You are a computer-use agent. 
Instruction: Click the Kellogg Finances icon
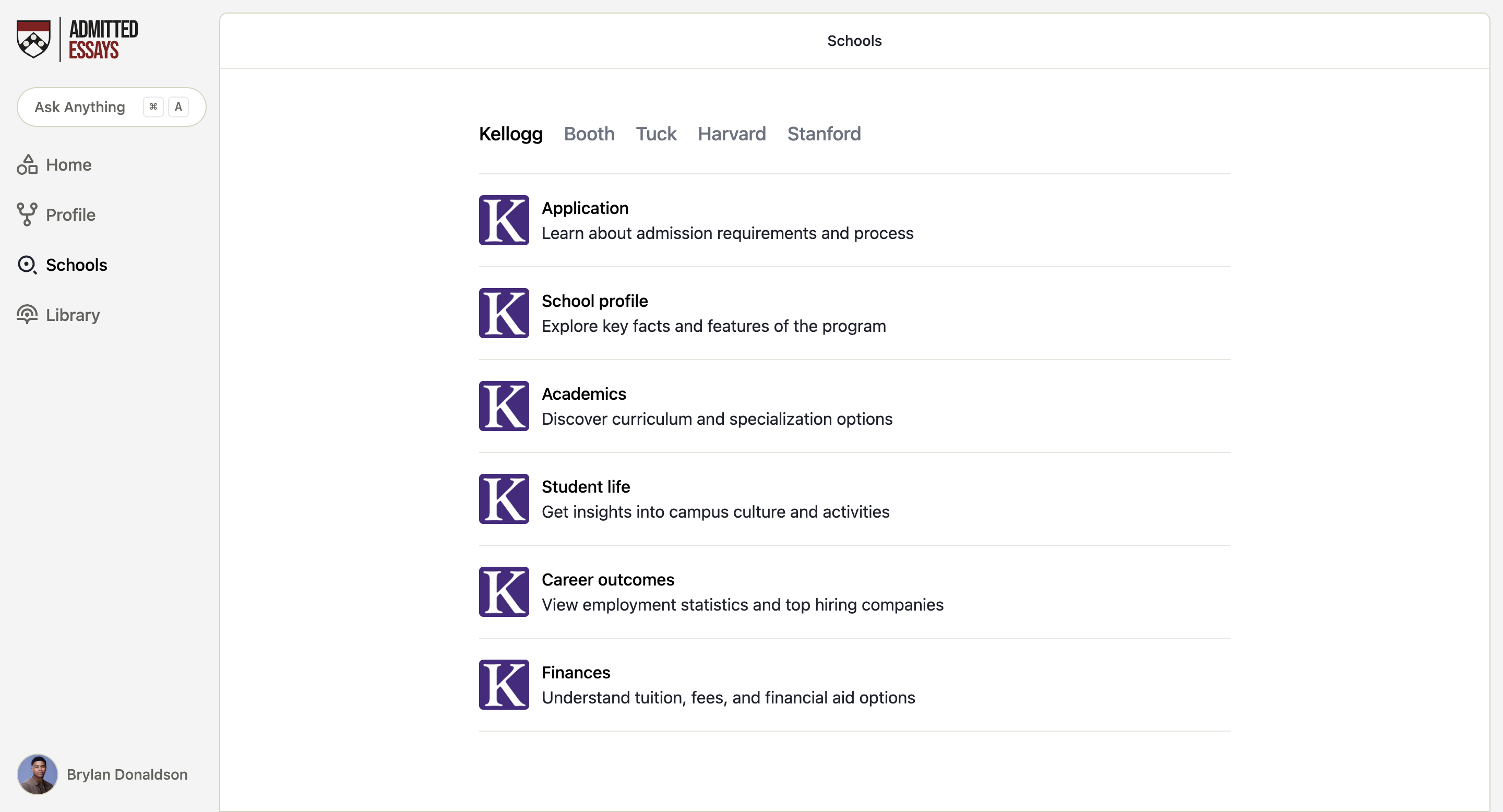tap(504, 685)
